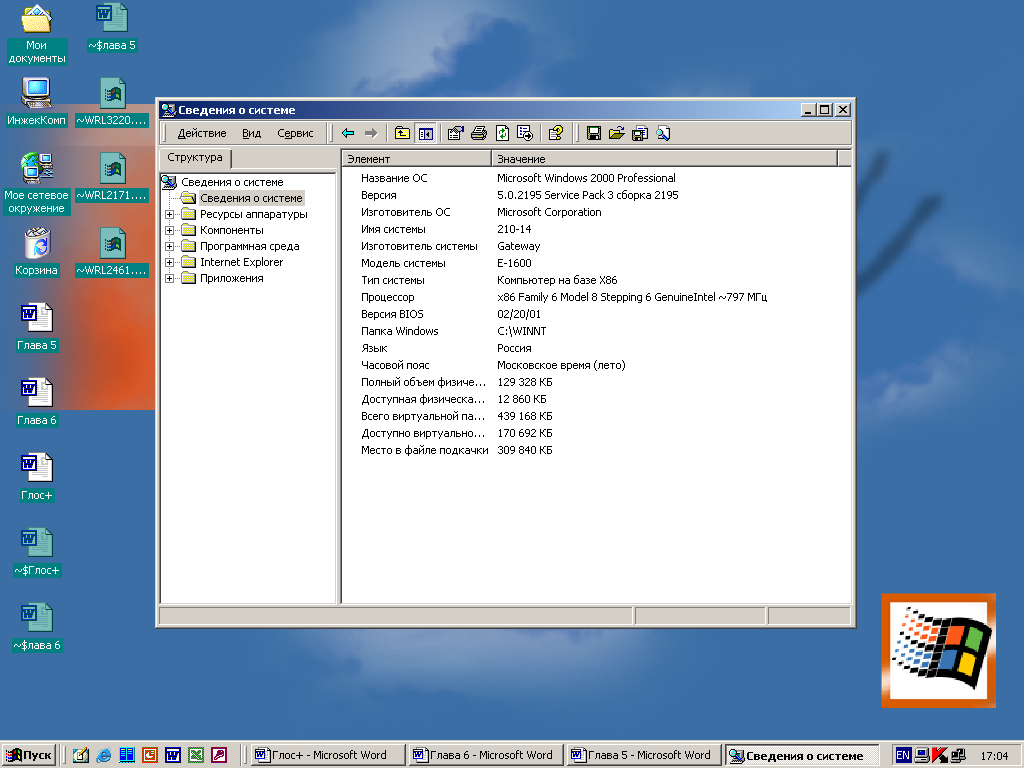Select the Компоненты folder in tree
The height and width of the screenshot is (768, 1024).
(231, 230)
